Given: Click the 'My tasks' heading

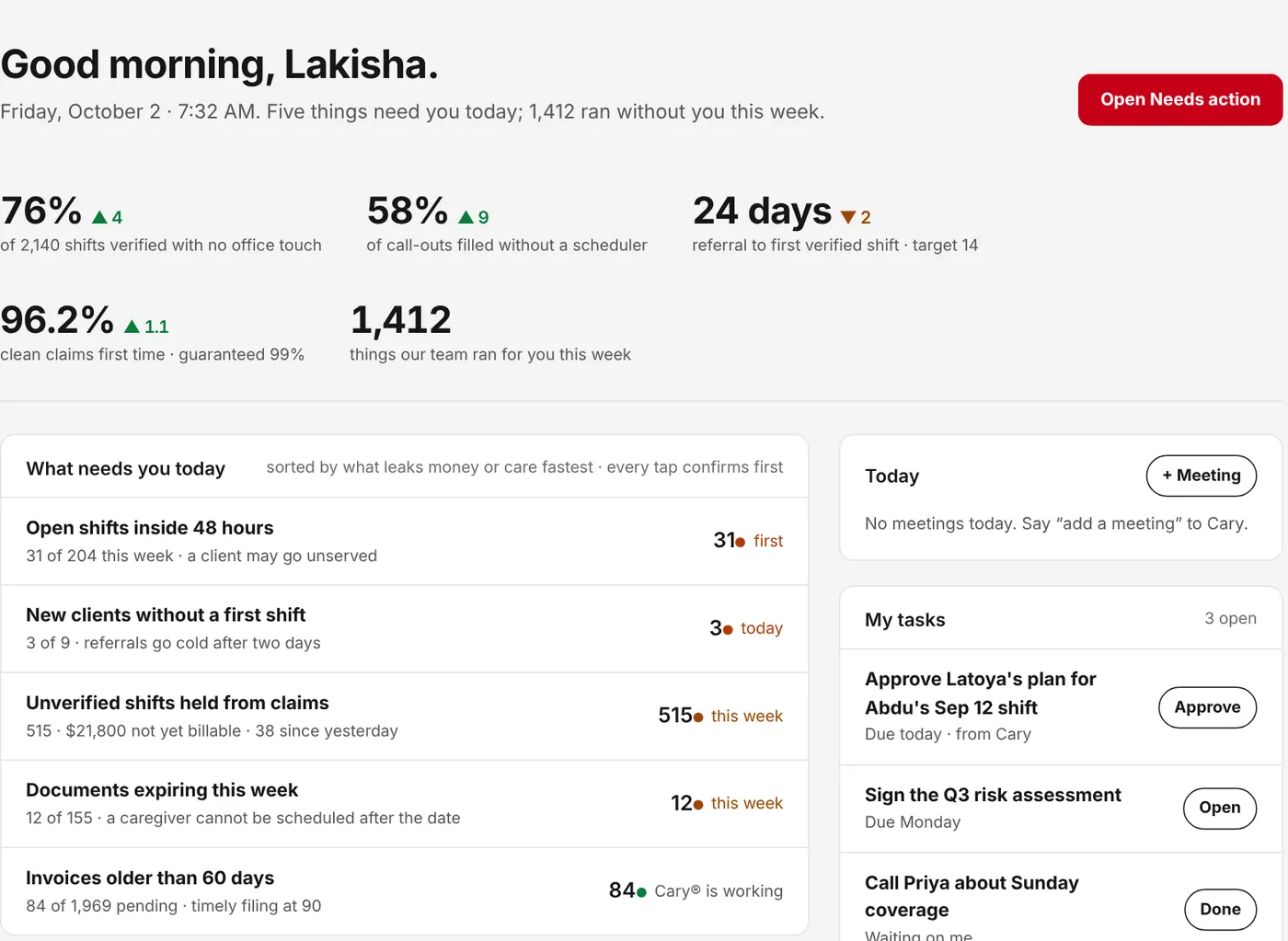Looking at the screenshot, I should [x=905, y=620].
